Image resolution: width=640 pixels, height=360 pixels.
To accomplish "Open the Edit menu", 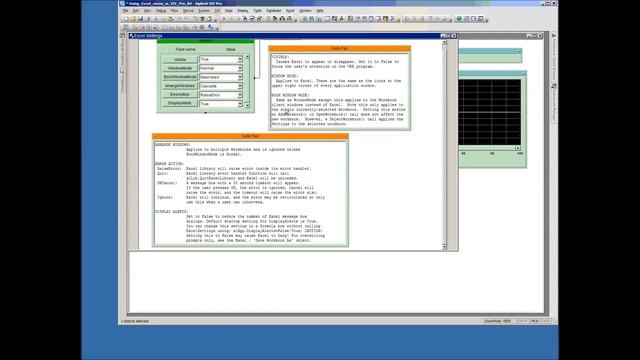I will pyautogui.click(x=136, y=11).
